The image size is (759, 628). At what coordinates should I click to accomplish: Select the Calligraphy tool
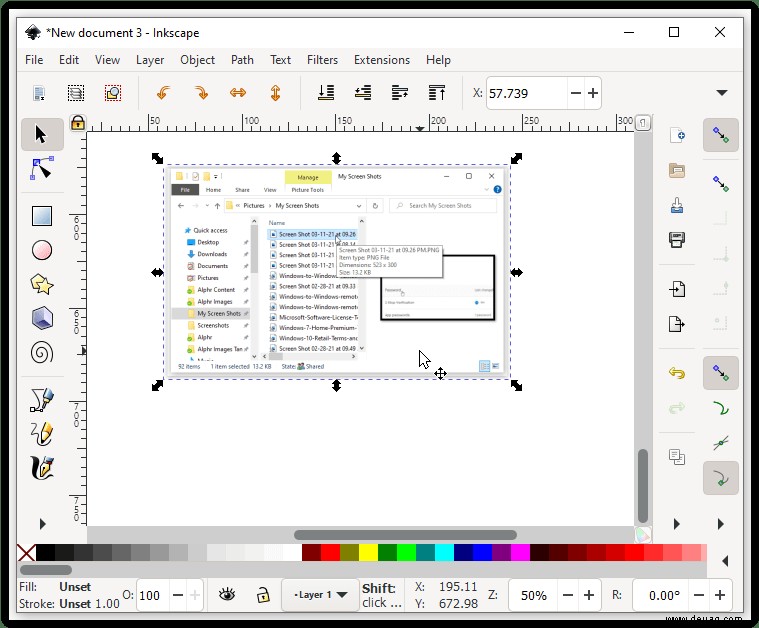42,468
